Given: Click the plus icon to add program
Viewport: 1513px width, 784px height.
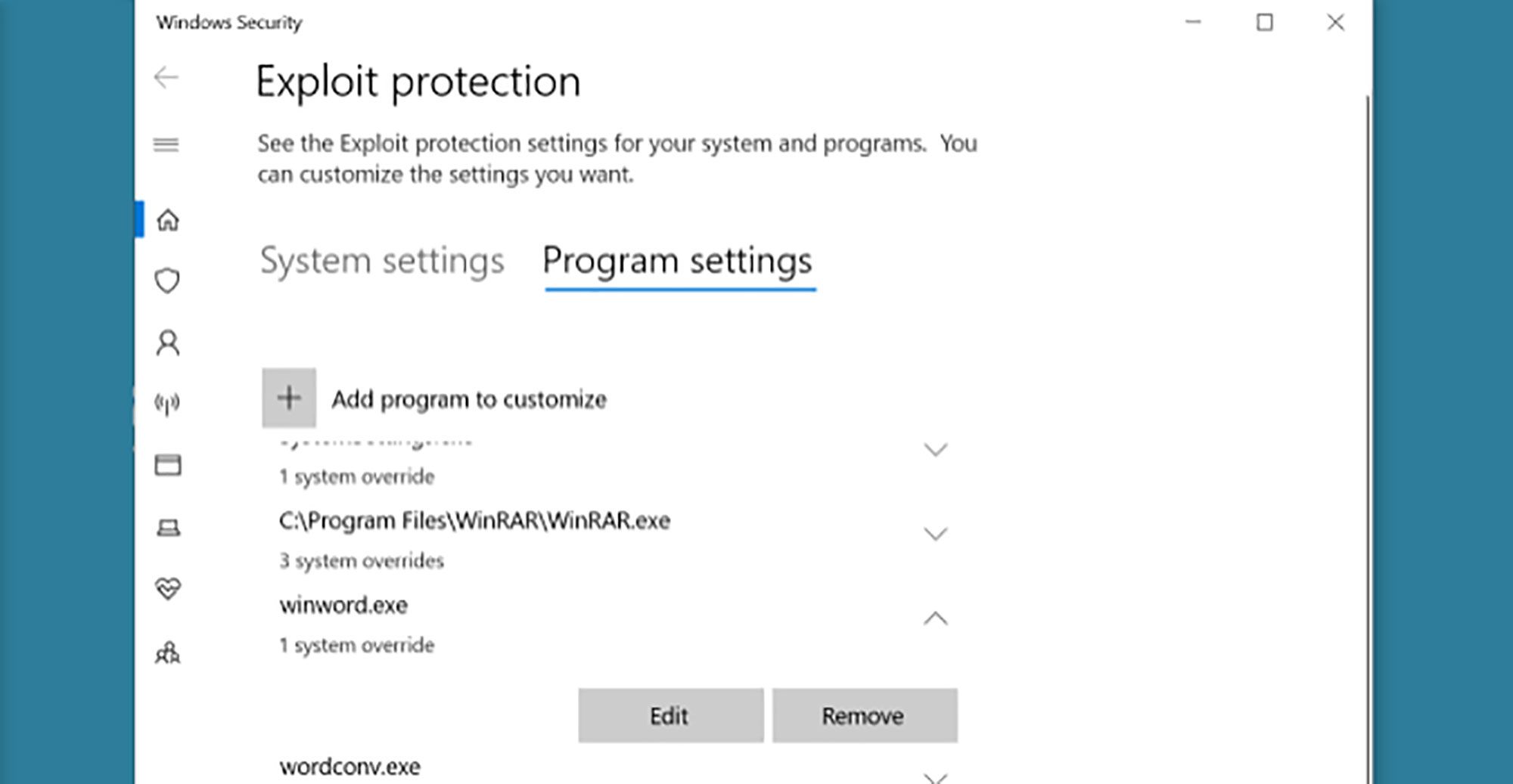Looking at the screenshot, I should click(x=289, y=398).
